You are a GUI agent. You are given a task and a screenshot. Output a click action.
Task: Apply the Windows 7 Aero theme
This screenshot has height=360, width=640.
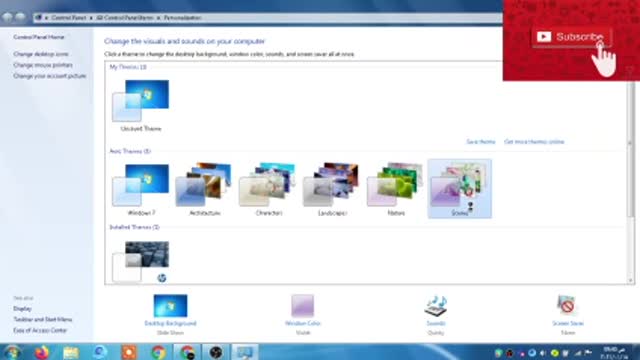pyautogui.click(x=141, y=189)
